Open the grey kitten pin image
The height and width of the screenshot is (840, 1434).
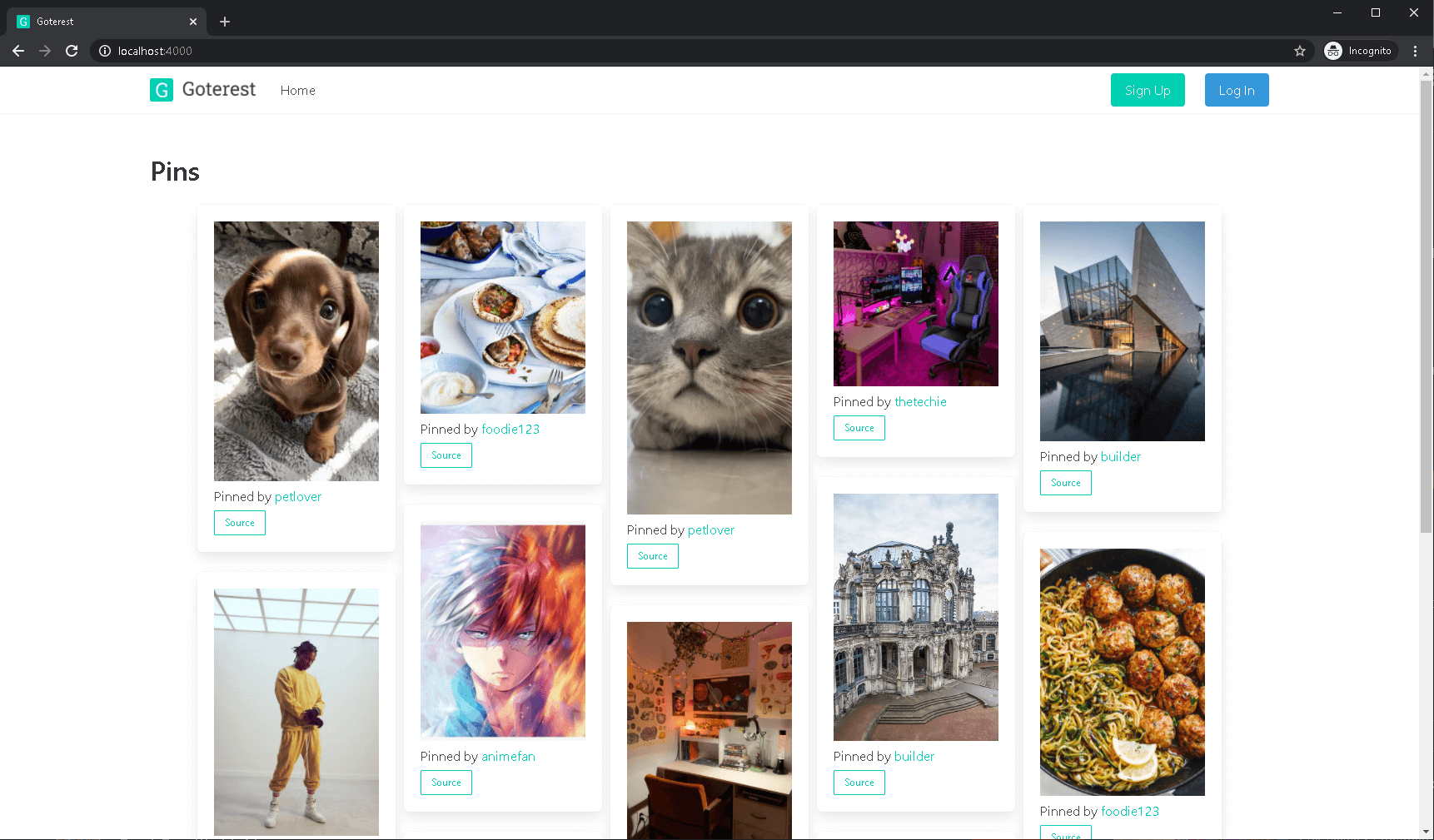click(x=710, y=368)
